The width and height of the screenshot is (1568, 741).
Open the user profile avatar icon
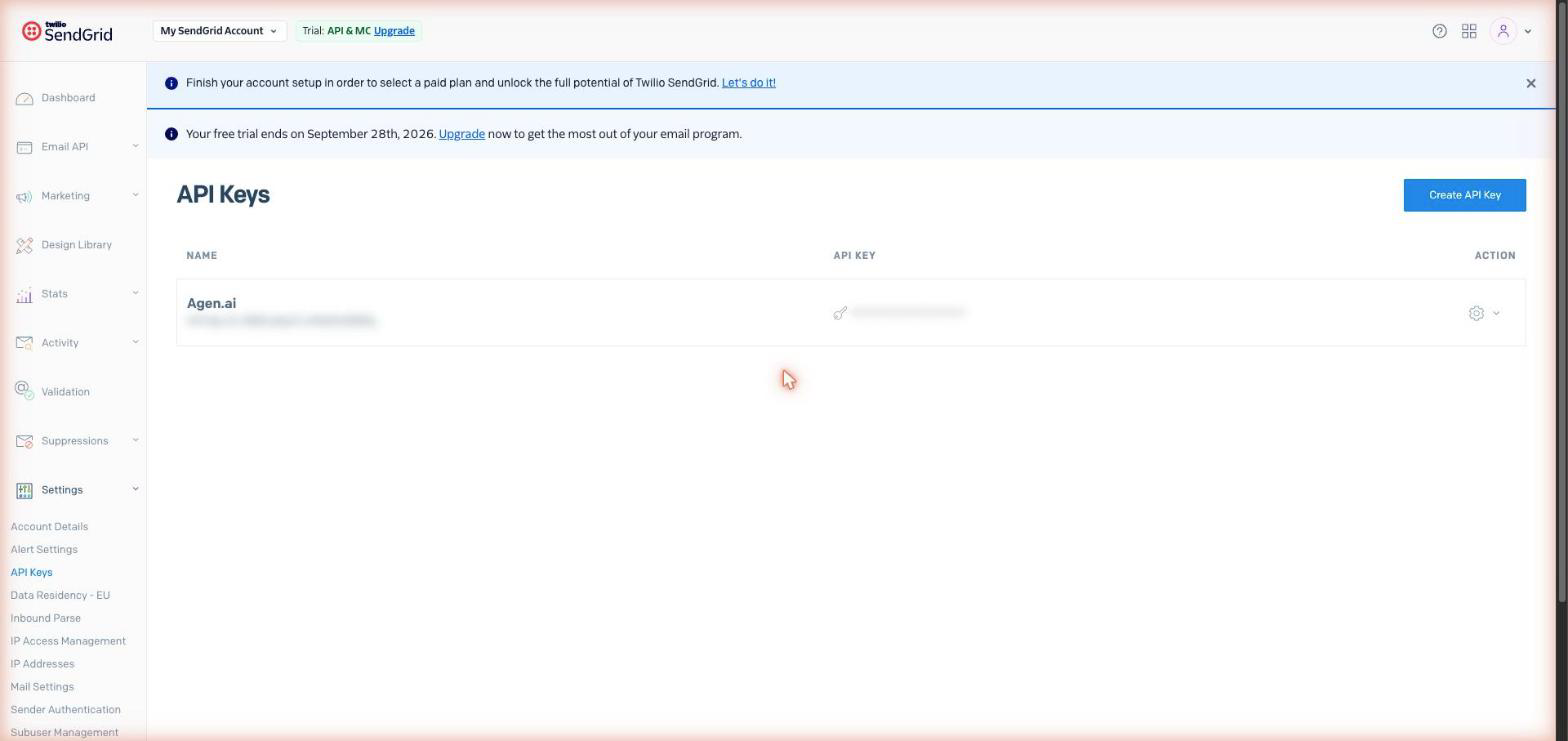point(1503,31)
